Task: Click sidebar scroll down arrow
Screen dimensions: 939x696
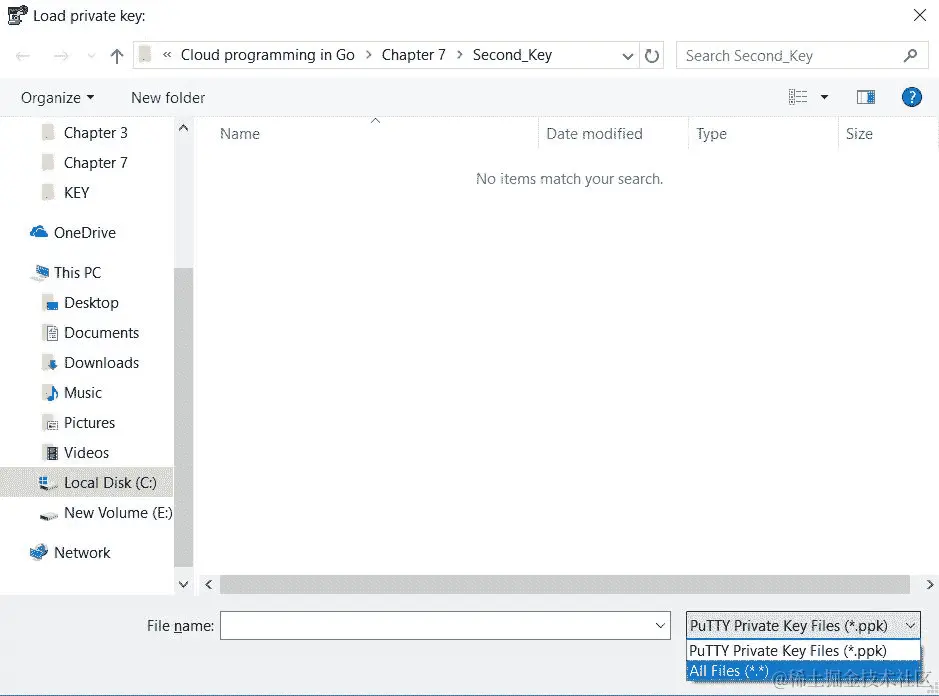Action: [x=183, y=584]
